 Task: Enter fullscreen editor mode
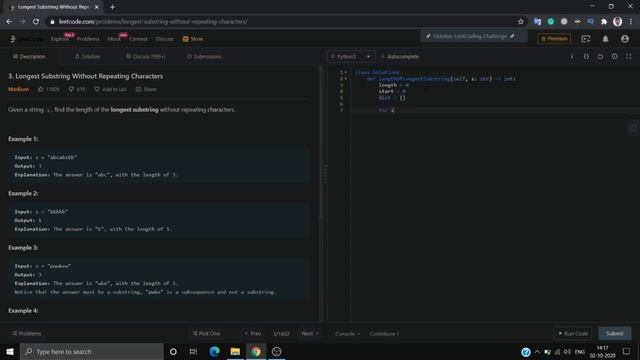click(629, 57)
